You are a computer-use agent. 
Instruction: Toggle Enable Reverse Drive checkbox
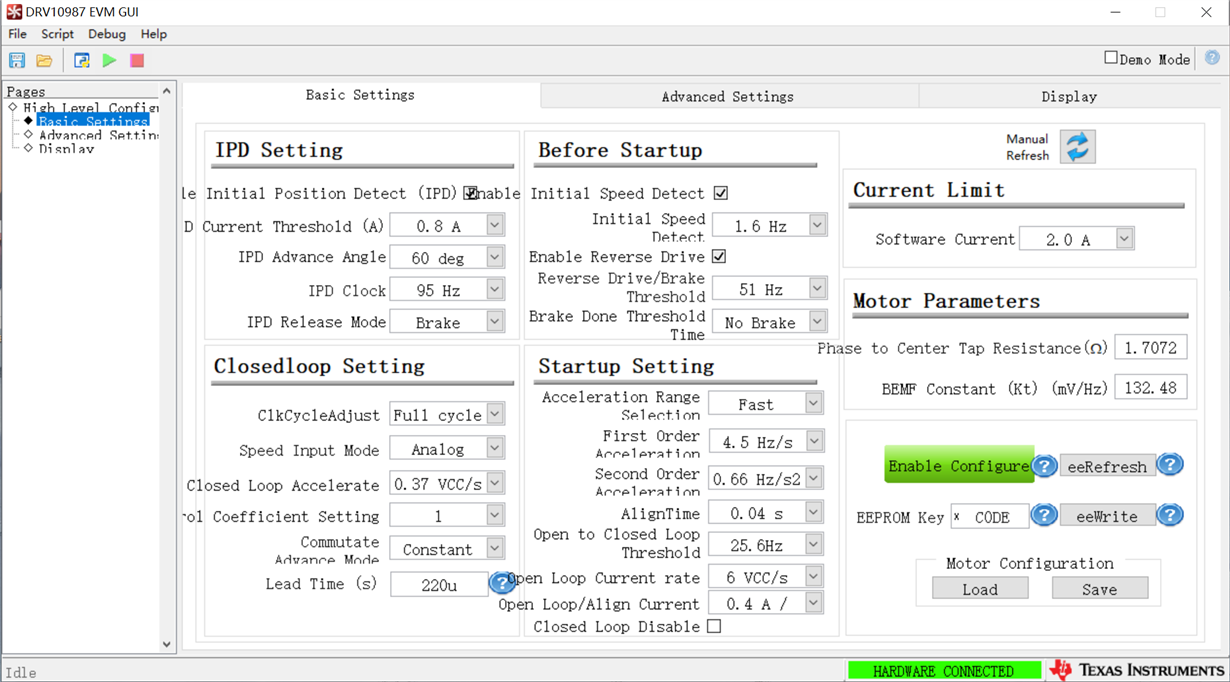719,257
